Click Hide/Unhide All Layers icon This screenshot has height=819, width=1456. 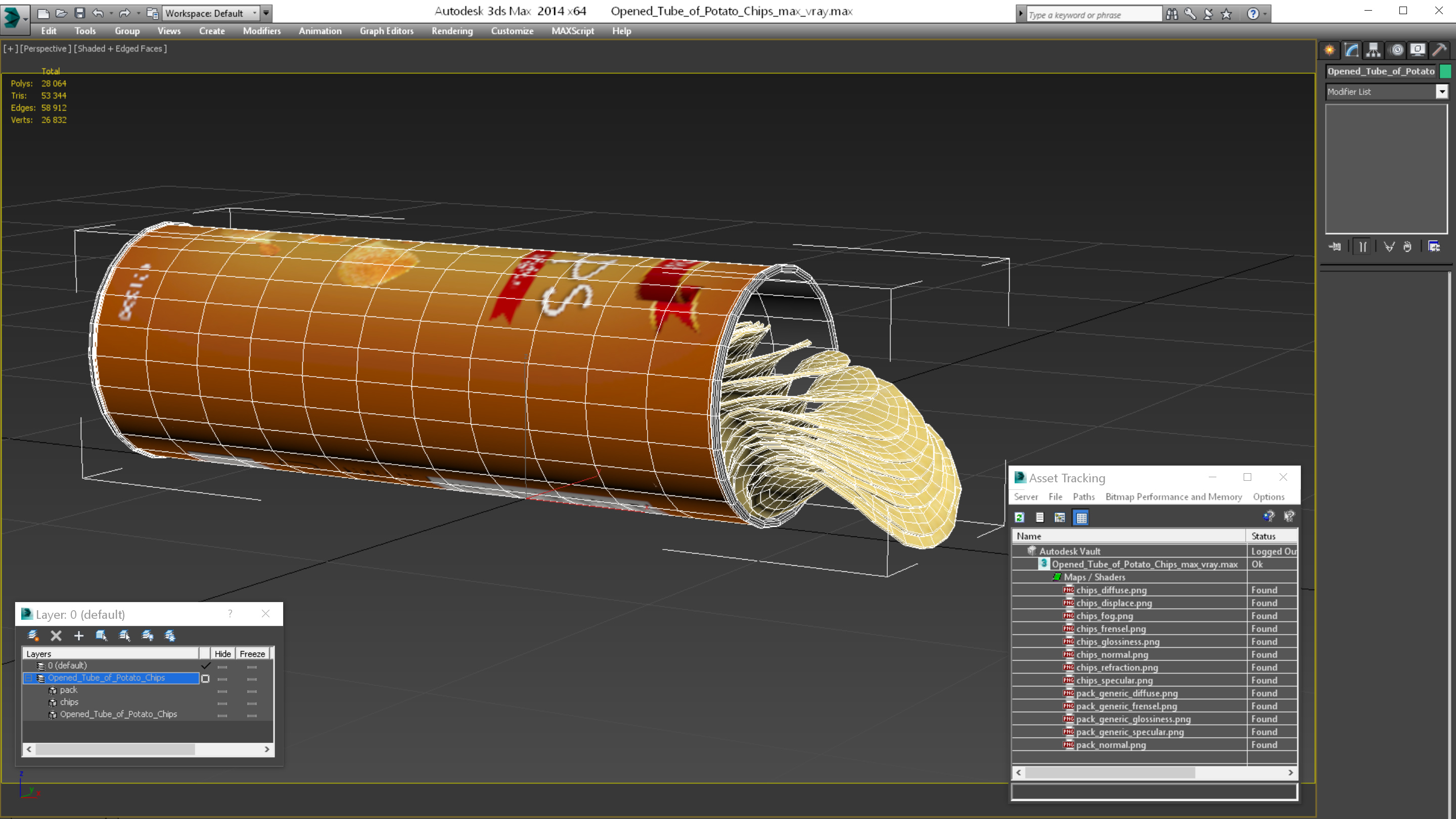pos(148,635)
